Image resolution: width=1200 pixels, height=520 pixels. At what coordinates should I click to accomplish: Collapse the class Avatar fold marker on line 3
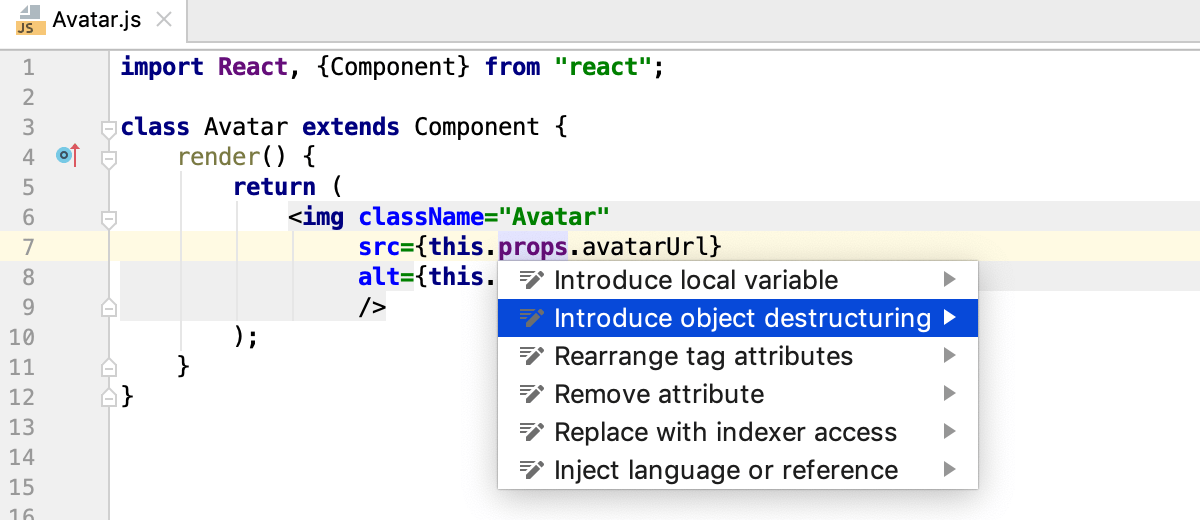pyautogui.click(x=109, y=128)
